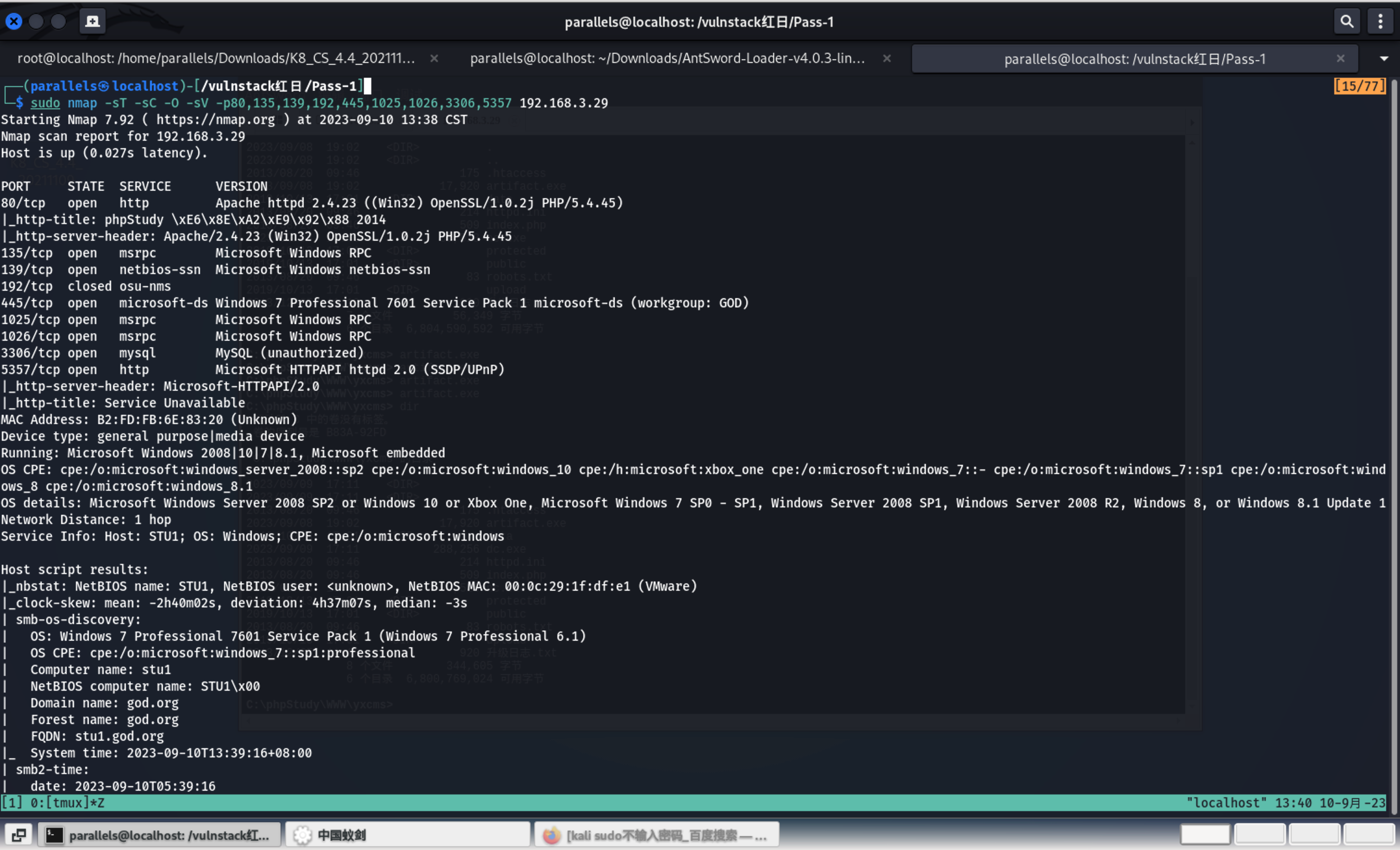Click the 192/tcp closed osu-nms row
The height and width of the screenshot is (850, 1400).
coord(86,286)
